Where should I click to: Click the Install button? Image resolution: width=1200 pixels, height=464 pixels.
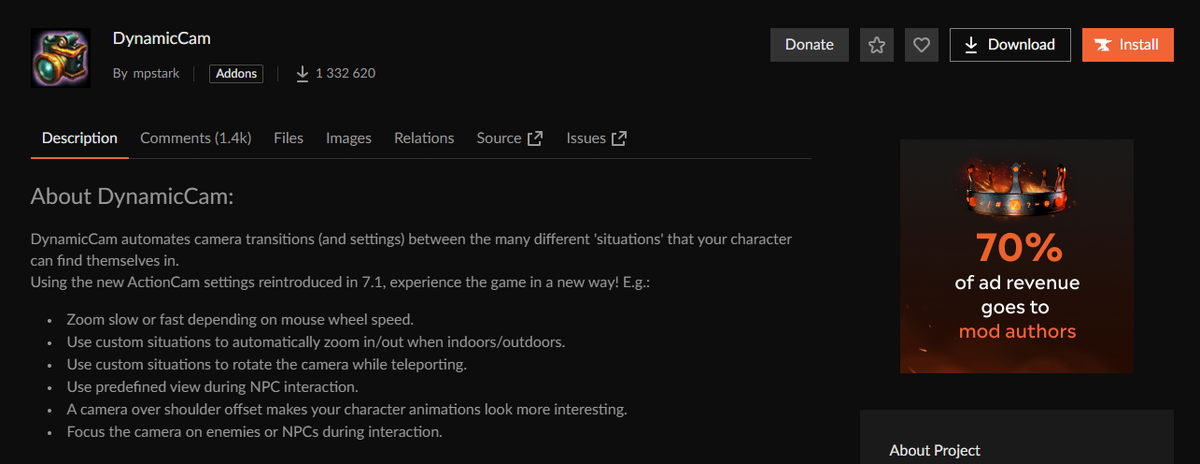click(x=1128, y=45)
